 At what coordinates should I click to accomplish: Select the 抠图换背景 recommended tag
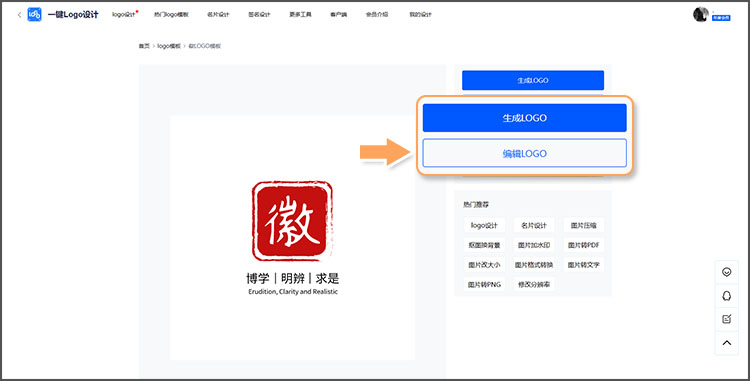pos(484,245)
